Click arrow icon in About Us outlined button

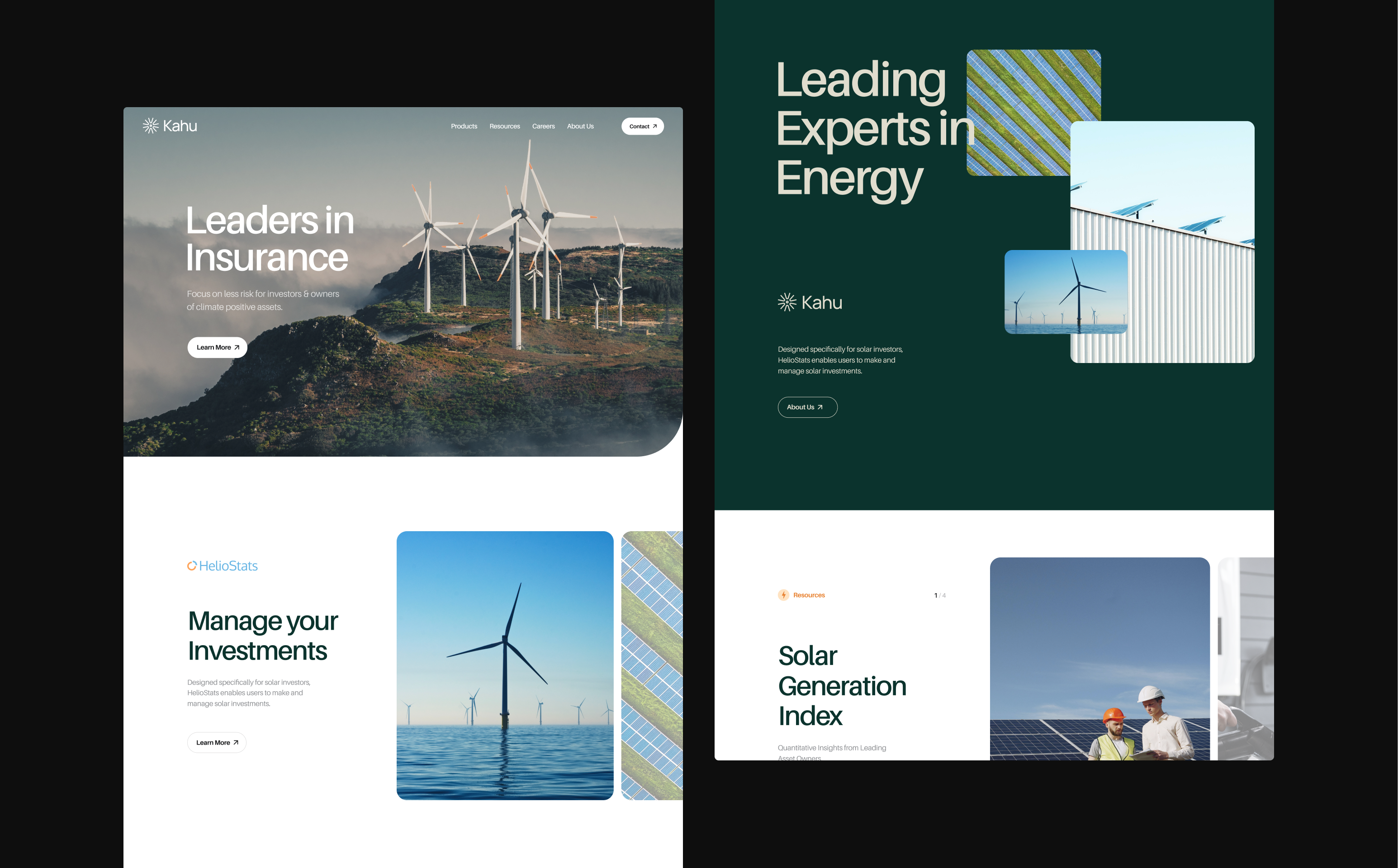820,408
